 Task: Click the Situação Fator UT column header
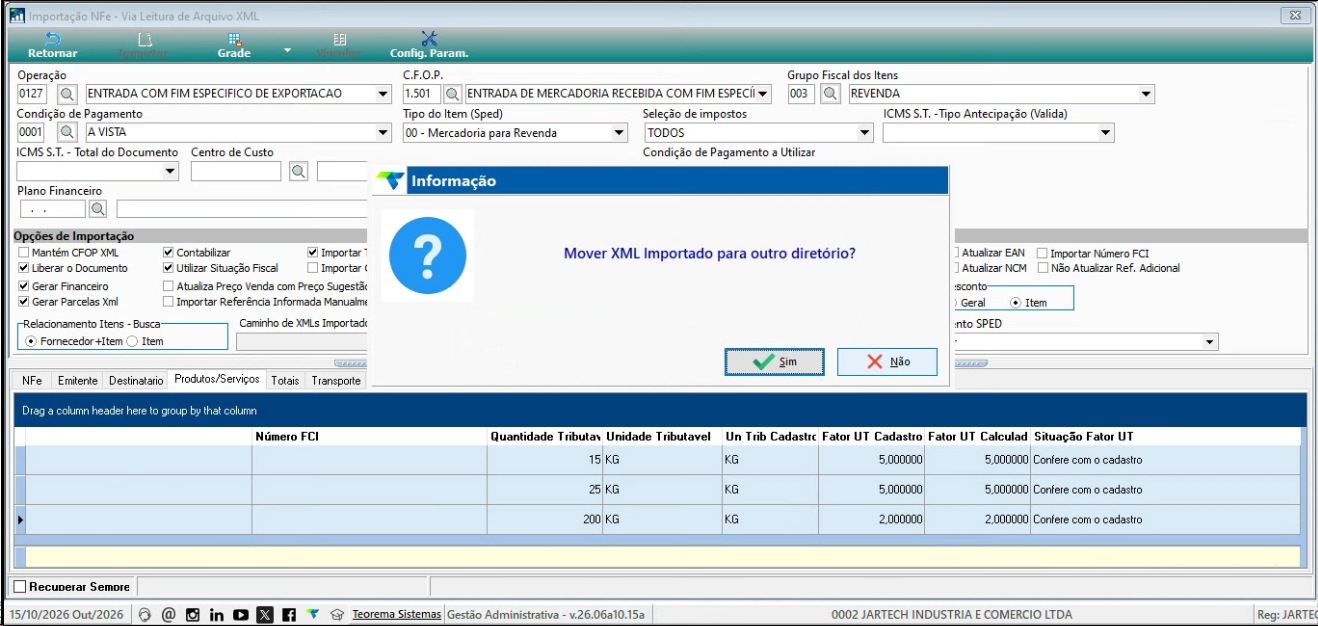tap(1166, 437)
